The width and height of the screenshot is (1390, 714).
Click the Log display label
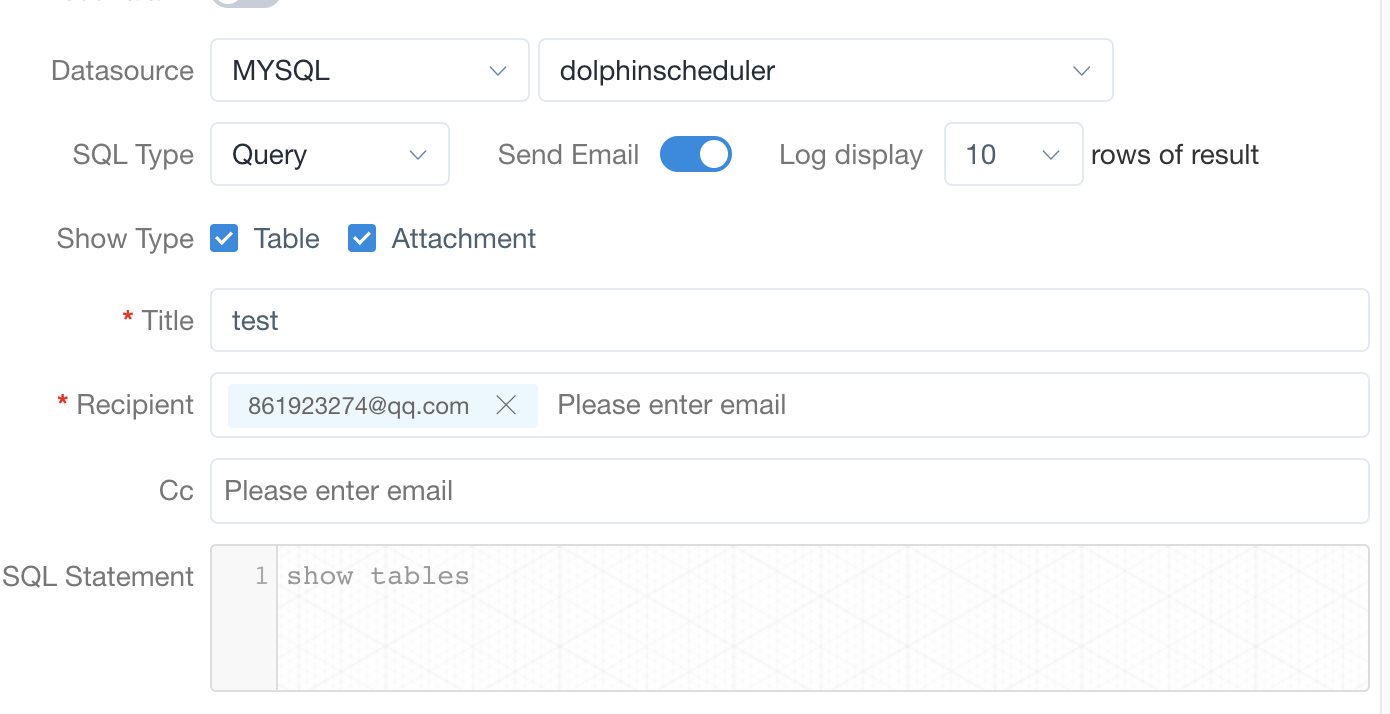pos(851,154)
